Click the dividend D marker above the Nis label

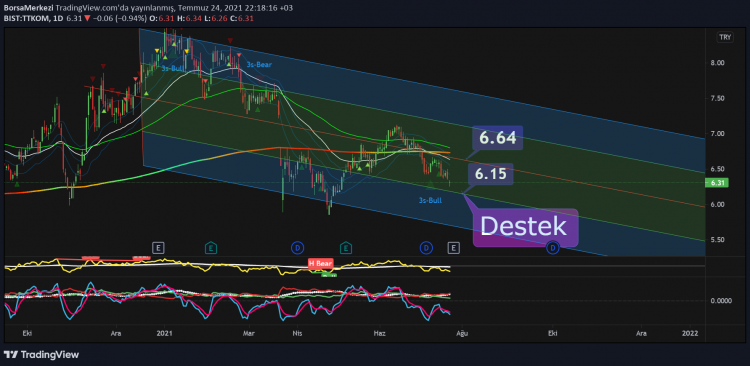tap(297, 247)
